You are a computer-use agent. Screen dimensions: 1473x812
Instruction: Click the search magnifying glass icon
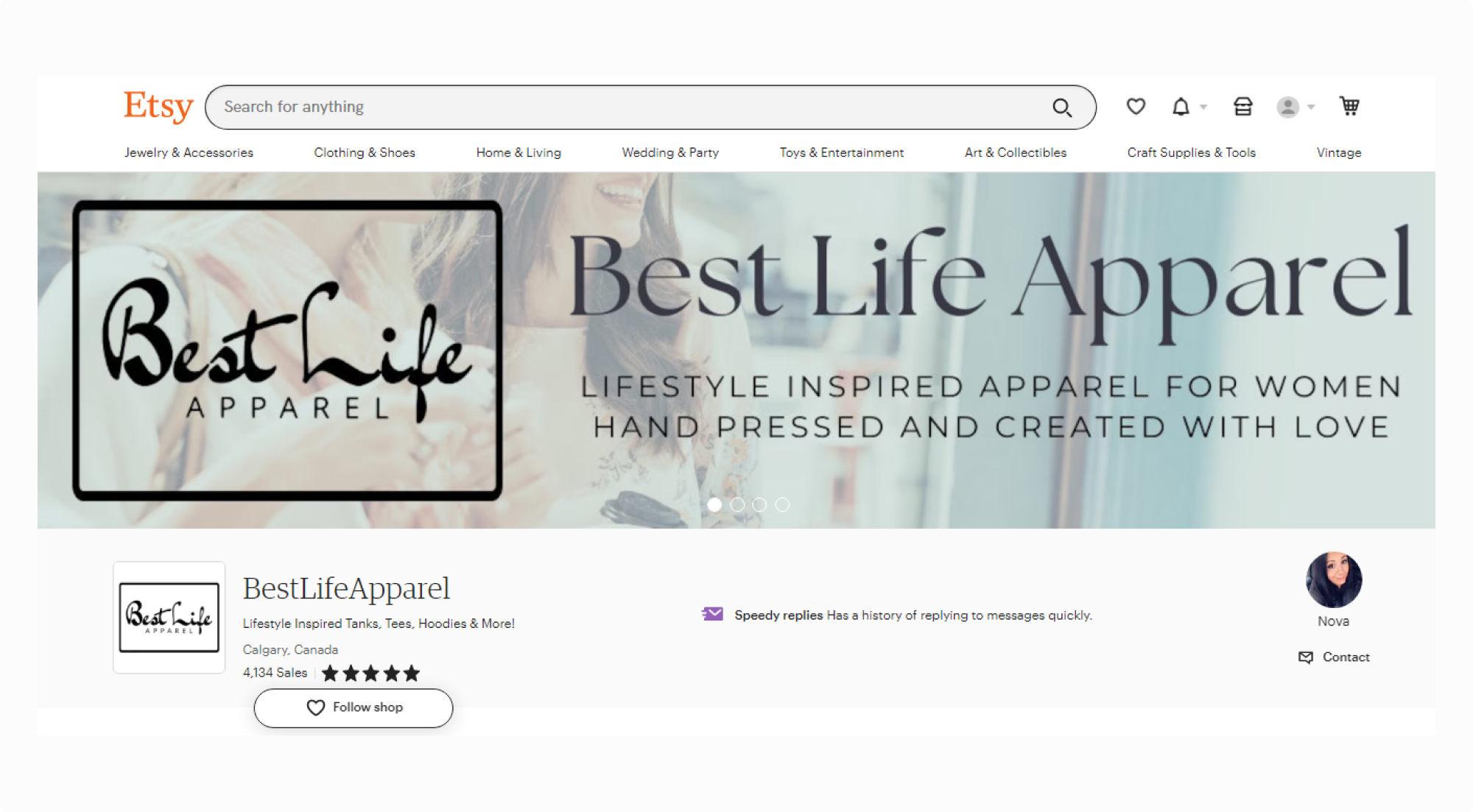tap(1062, 107)
